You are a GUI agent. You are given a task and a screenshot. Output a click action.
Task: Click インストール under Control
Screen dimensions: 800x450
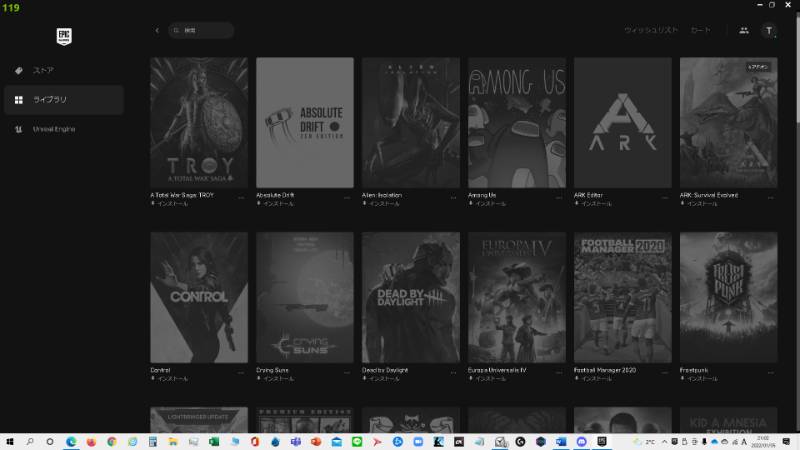(169, 379)
